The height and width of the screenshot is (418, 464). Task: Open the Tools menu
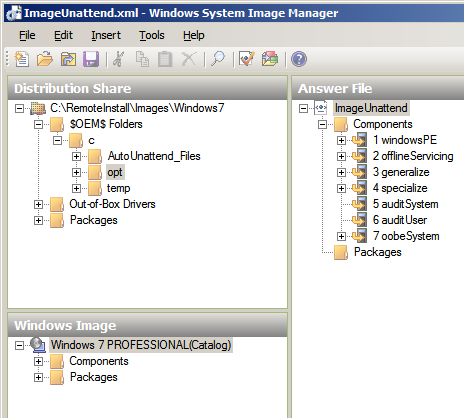coord(152,35)
